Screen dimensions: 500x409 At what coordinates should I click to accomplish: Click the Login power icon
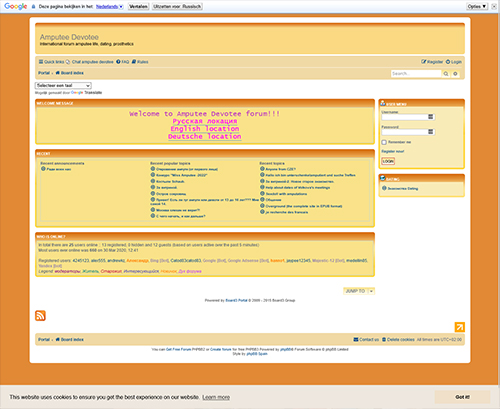[x=448, y=62]
